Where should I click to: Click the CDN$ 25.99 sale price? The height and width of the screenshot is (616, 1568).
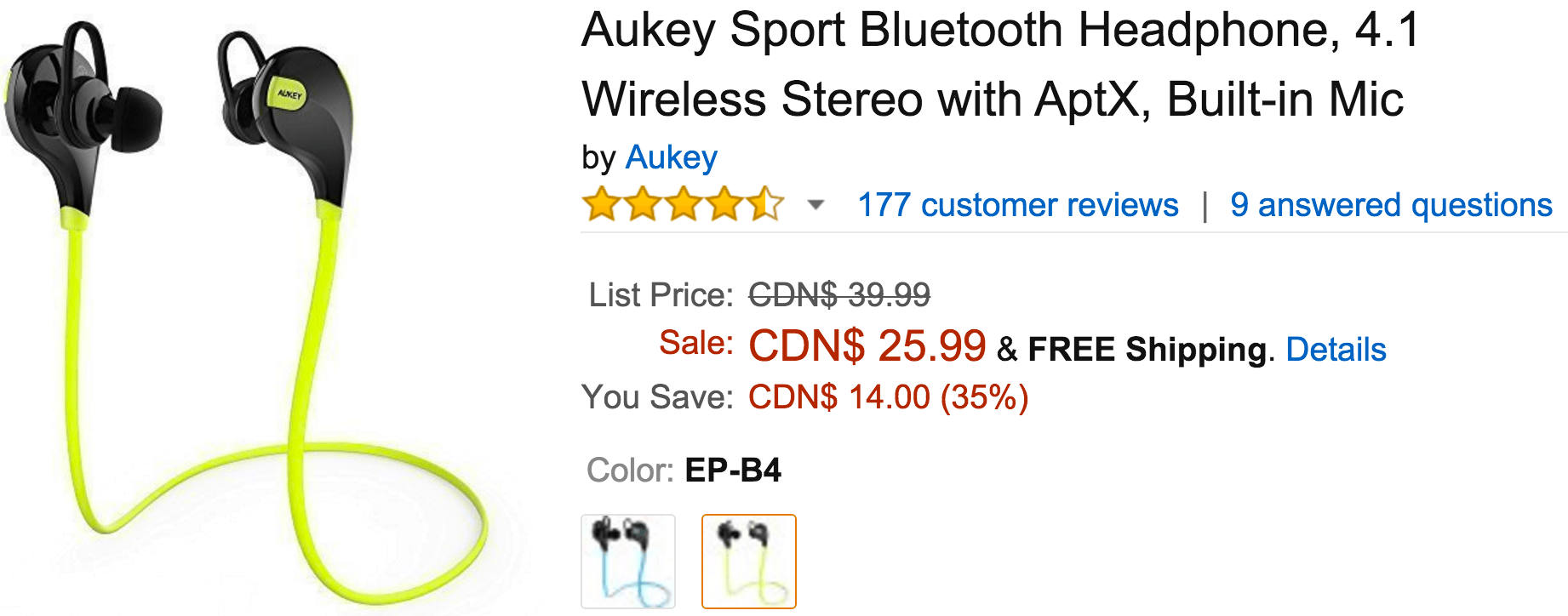(867, 346)
